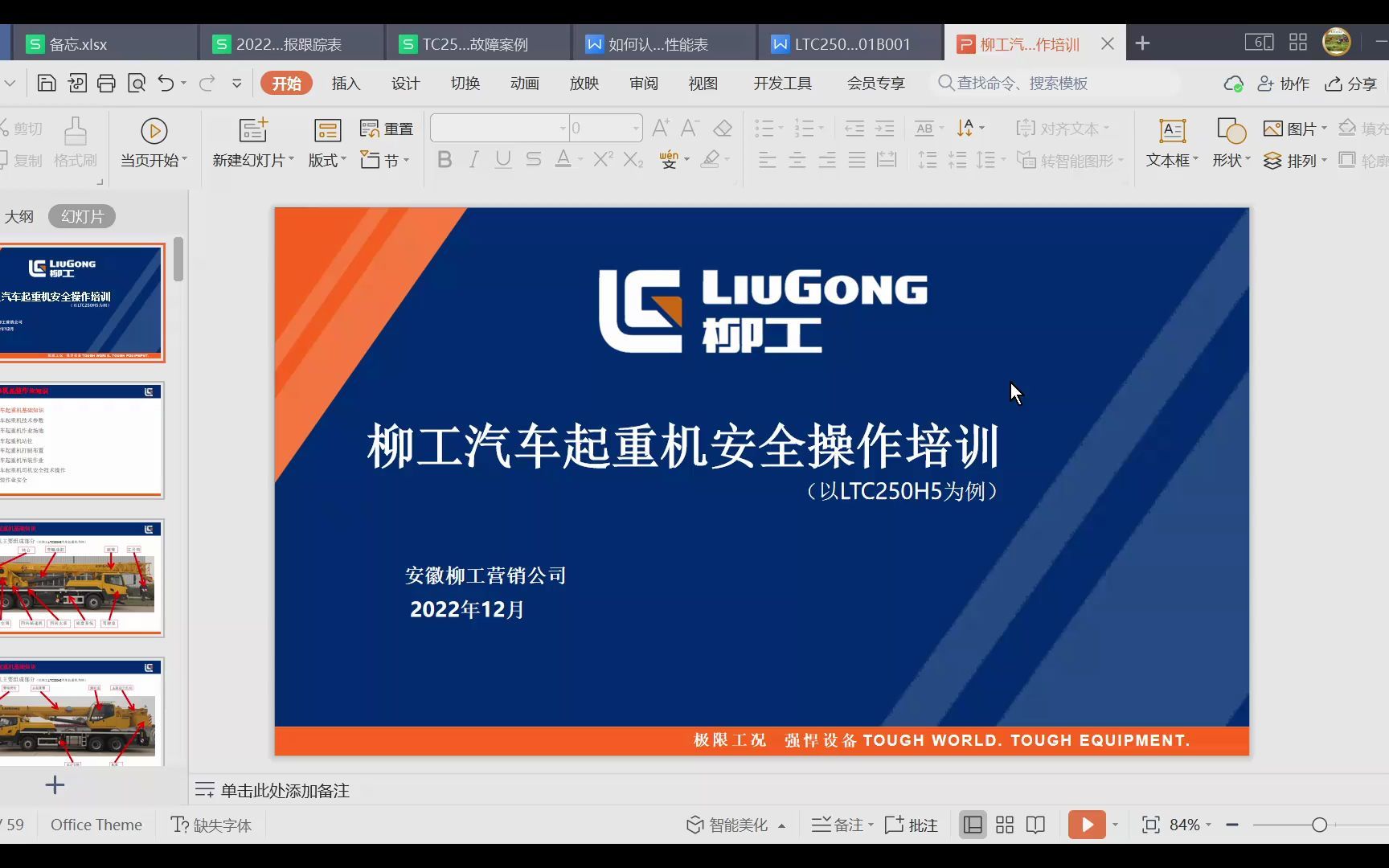Viewport: 1389px width, 868px height.
Task: Undo the last action
Action: (166, 83)
